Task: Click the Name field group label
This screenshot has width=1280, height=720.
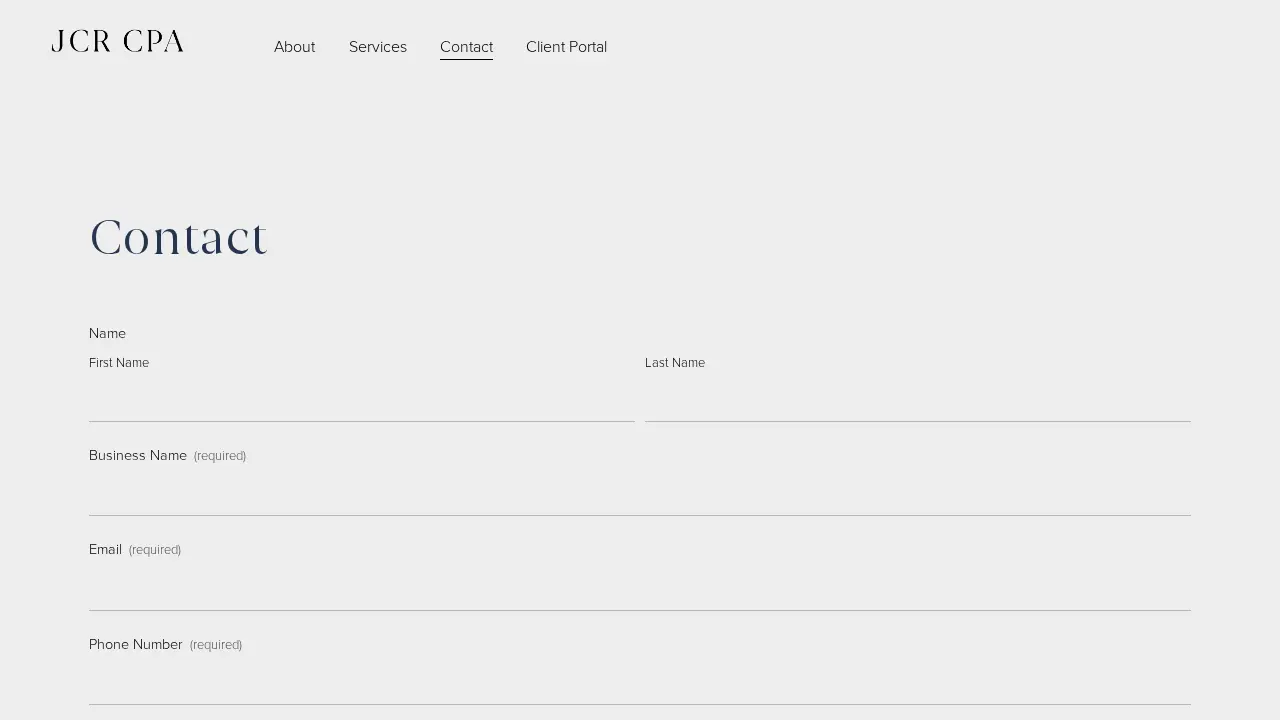Action: click(107, 333)
